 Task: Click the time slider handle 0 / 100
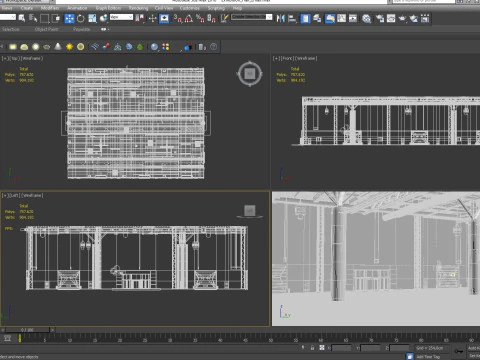point(27,330)
